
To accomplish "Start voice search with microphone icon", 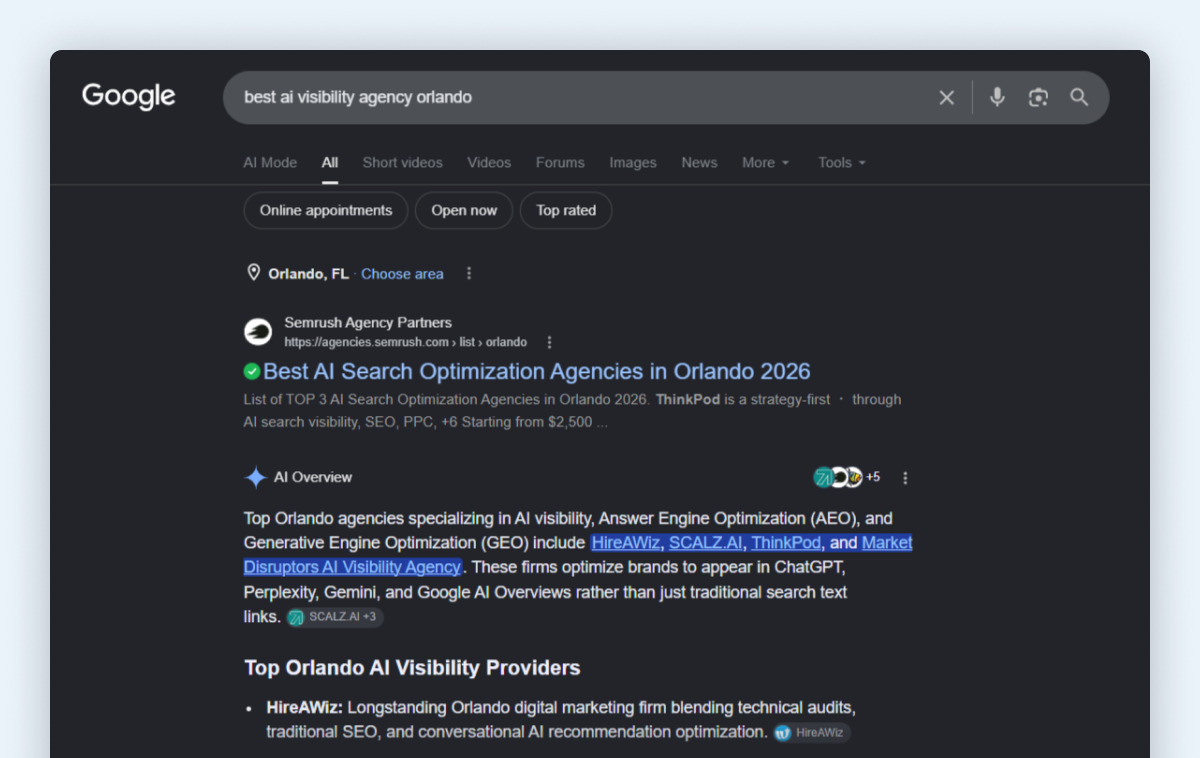I will [x=997, y=97].
